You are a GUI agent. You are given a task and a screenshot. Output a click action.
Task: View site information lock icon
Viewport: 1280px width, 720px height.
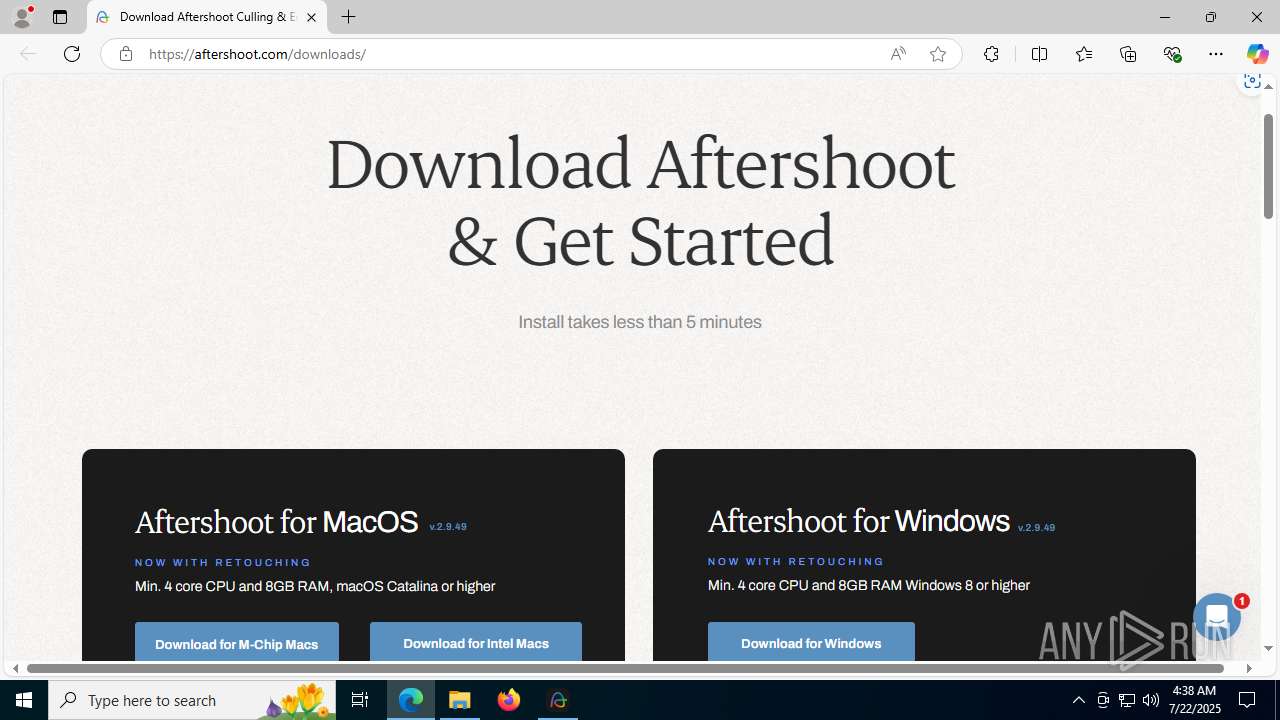click(x=125, y=54)
